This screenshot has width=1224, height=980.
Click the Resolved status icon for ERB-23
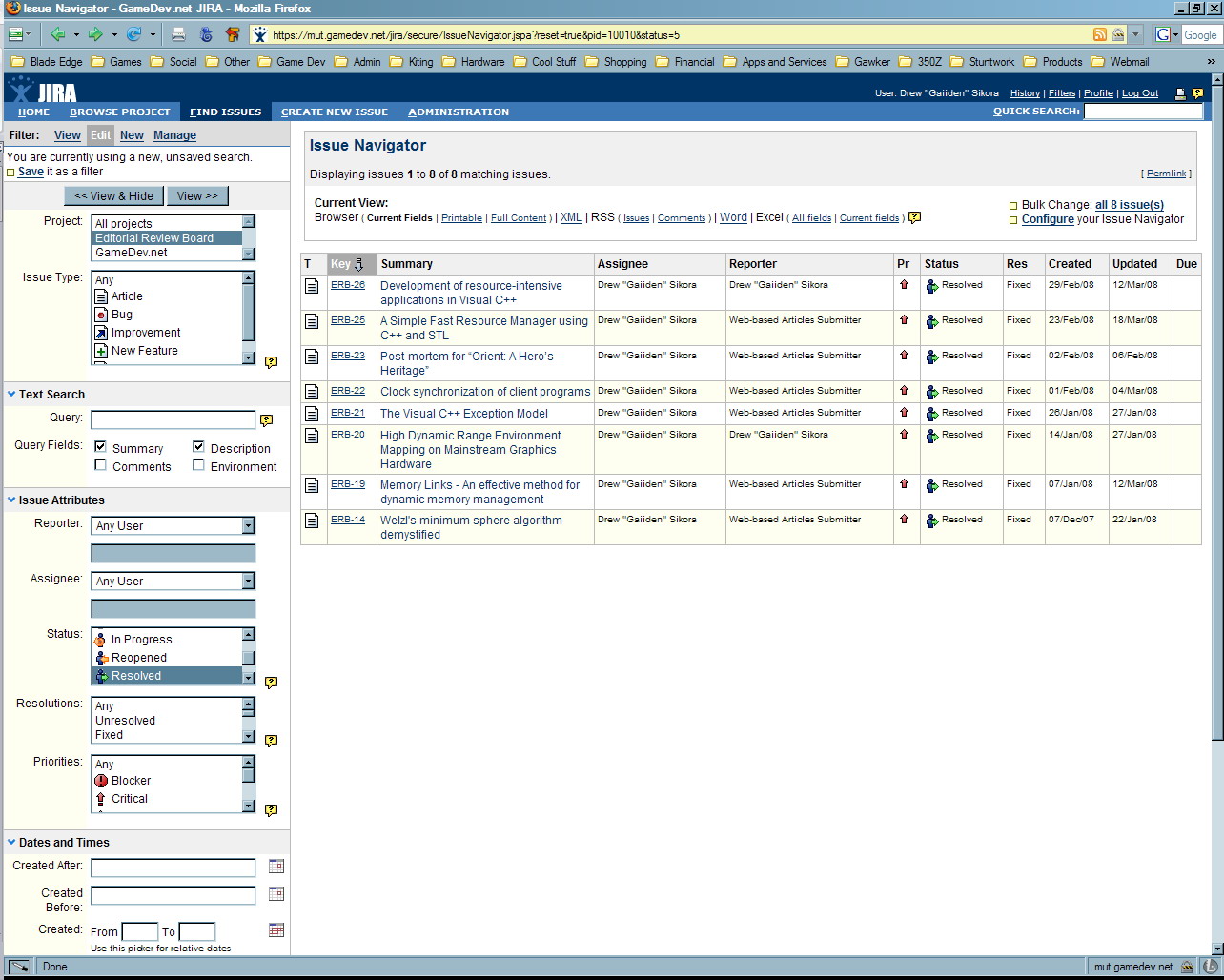pos(931,357)
